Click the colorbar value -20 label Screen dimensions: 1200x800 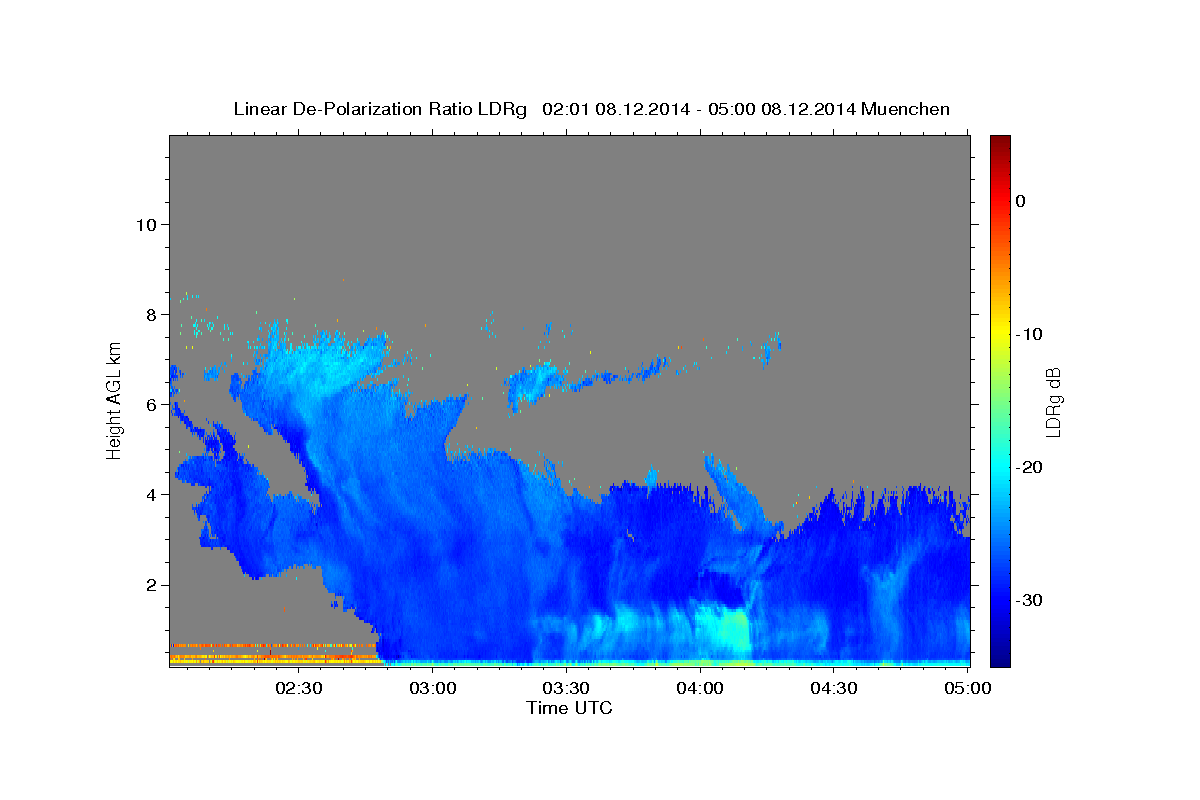point(1029,467)
